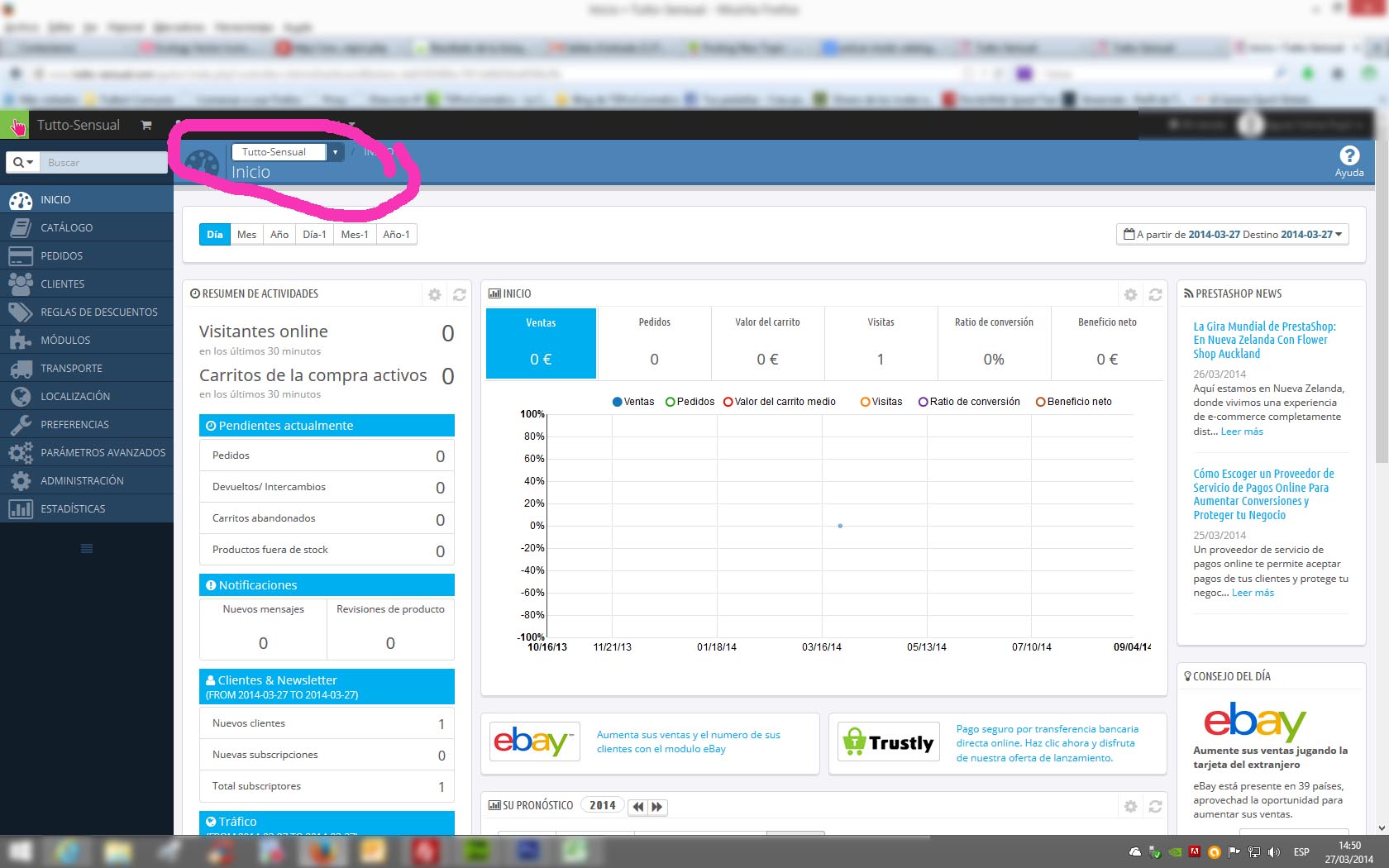The image size is (1389, 868).
Task: Select the Visitas metric tile
Action: pyautogui.click(x=881, y=343)
